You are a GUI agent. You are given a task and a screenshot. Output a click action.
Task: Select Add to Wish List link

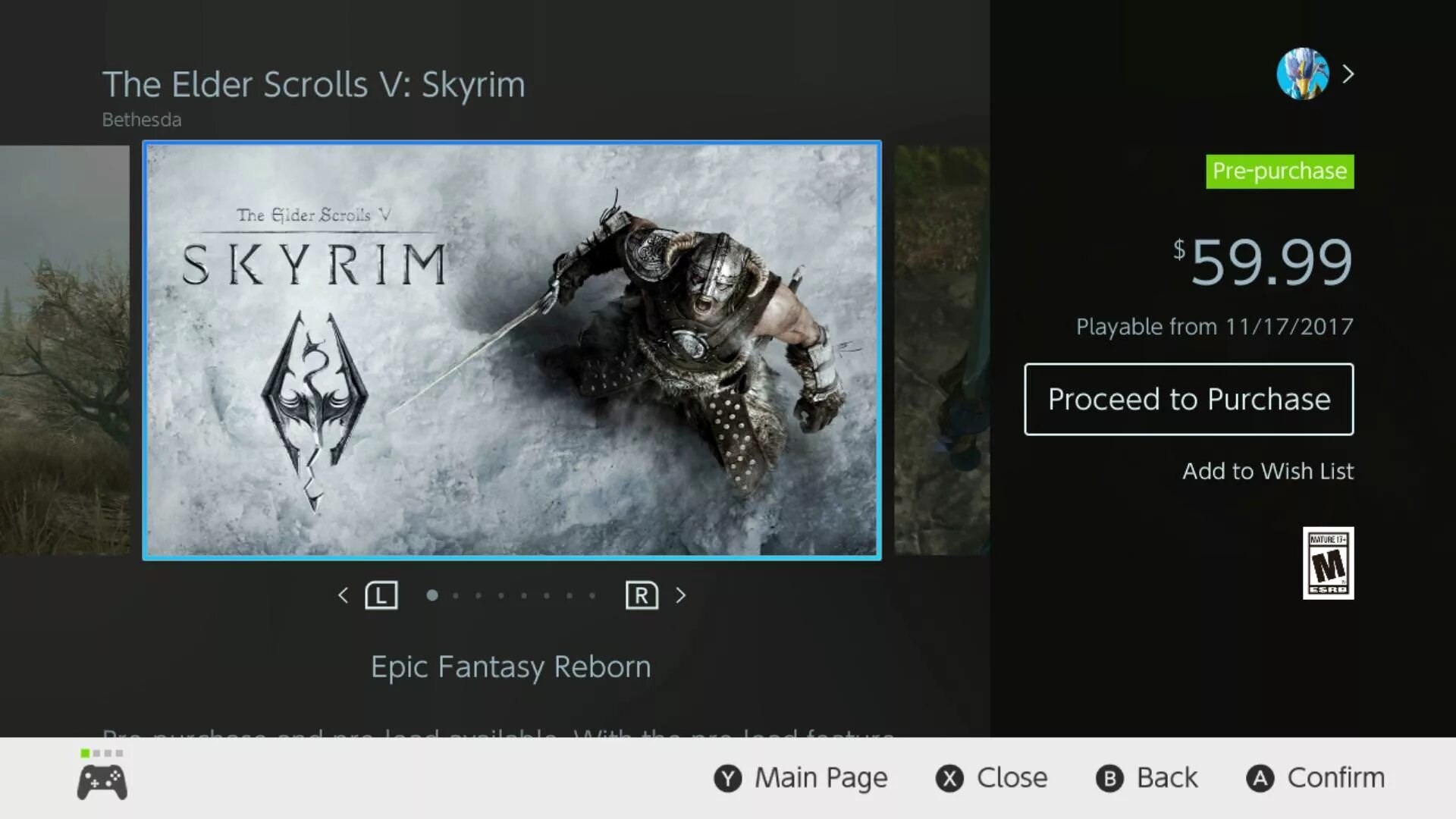(x=1267, y=471)
